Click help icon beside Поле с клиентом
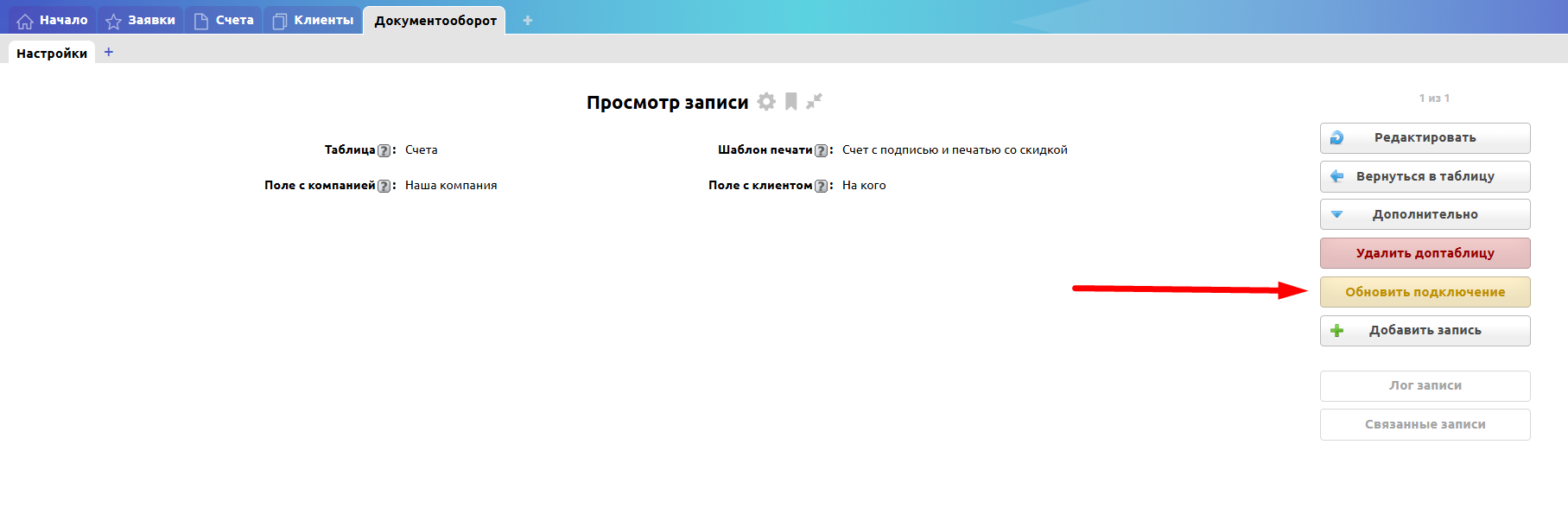 point(822,186)
